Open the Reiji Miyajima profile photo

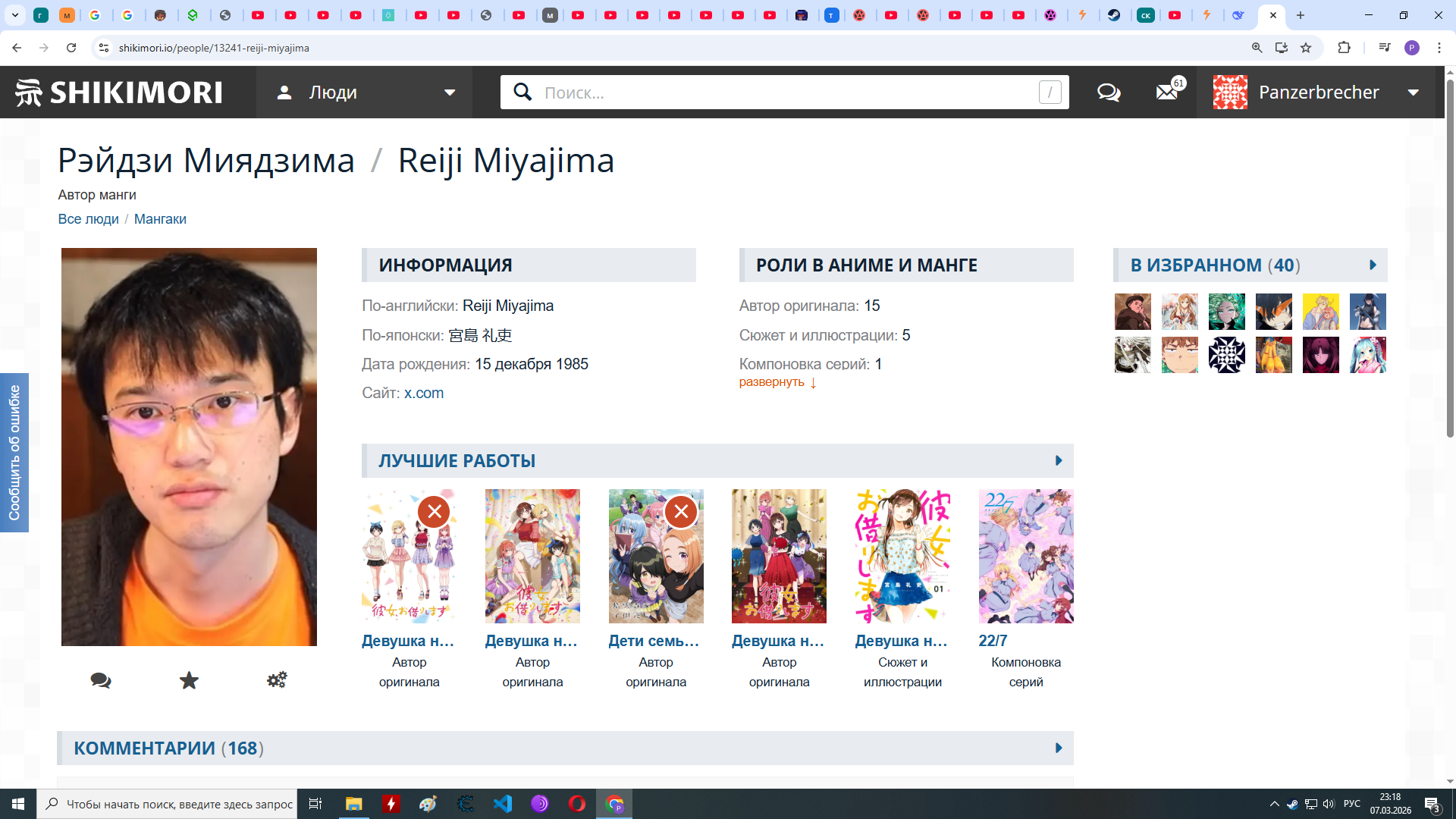click(x=189, y=447)
